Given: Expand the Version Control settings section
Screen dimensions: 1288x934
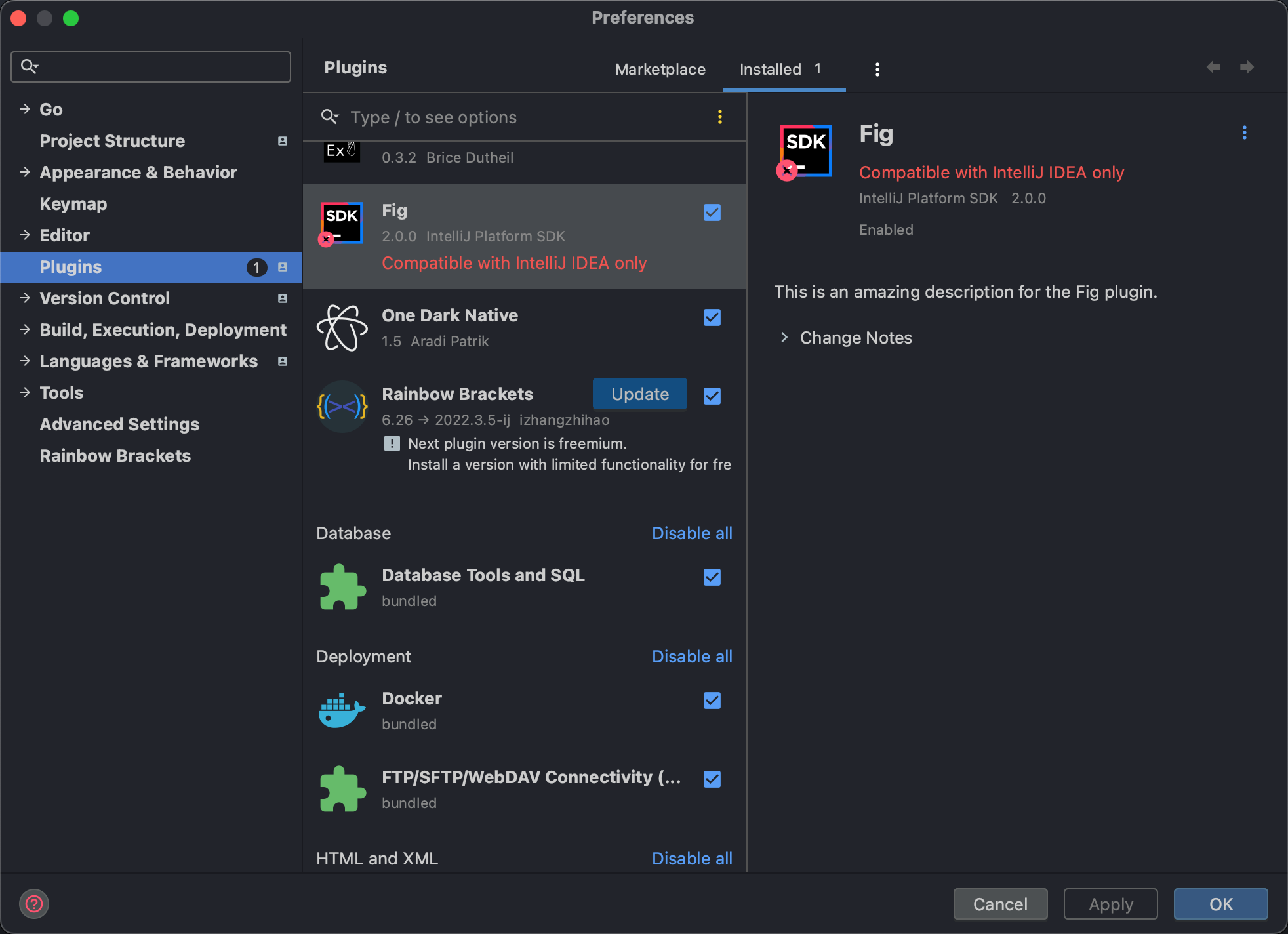Looking at the screenshot, I should point(25,298).
